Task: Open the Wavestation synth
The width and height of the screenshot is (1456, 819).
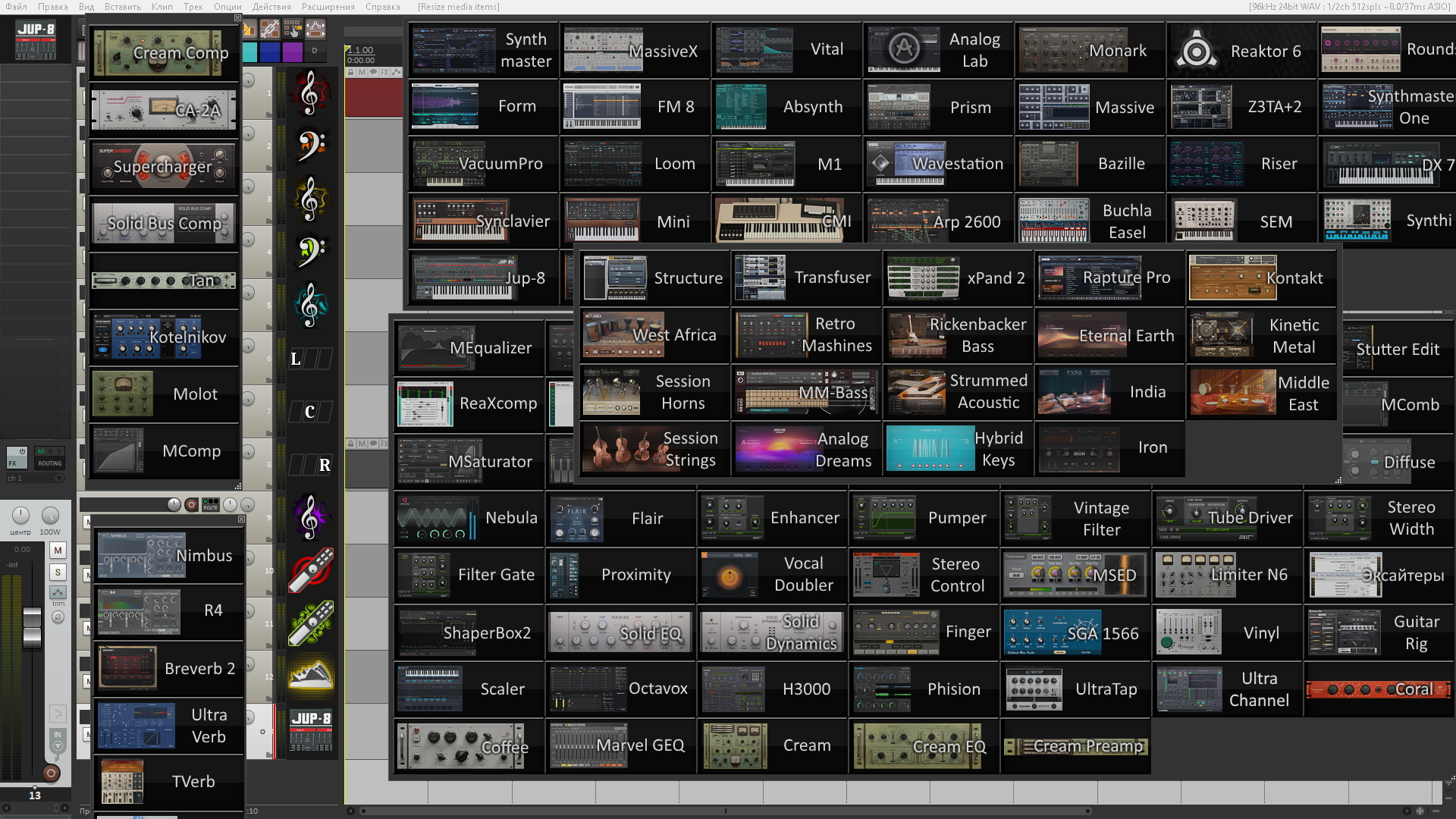Action: pos(938,164)
